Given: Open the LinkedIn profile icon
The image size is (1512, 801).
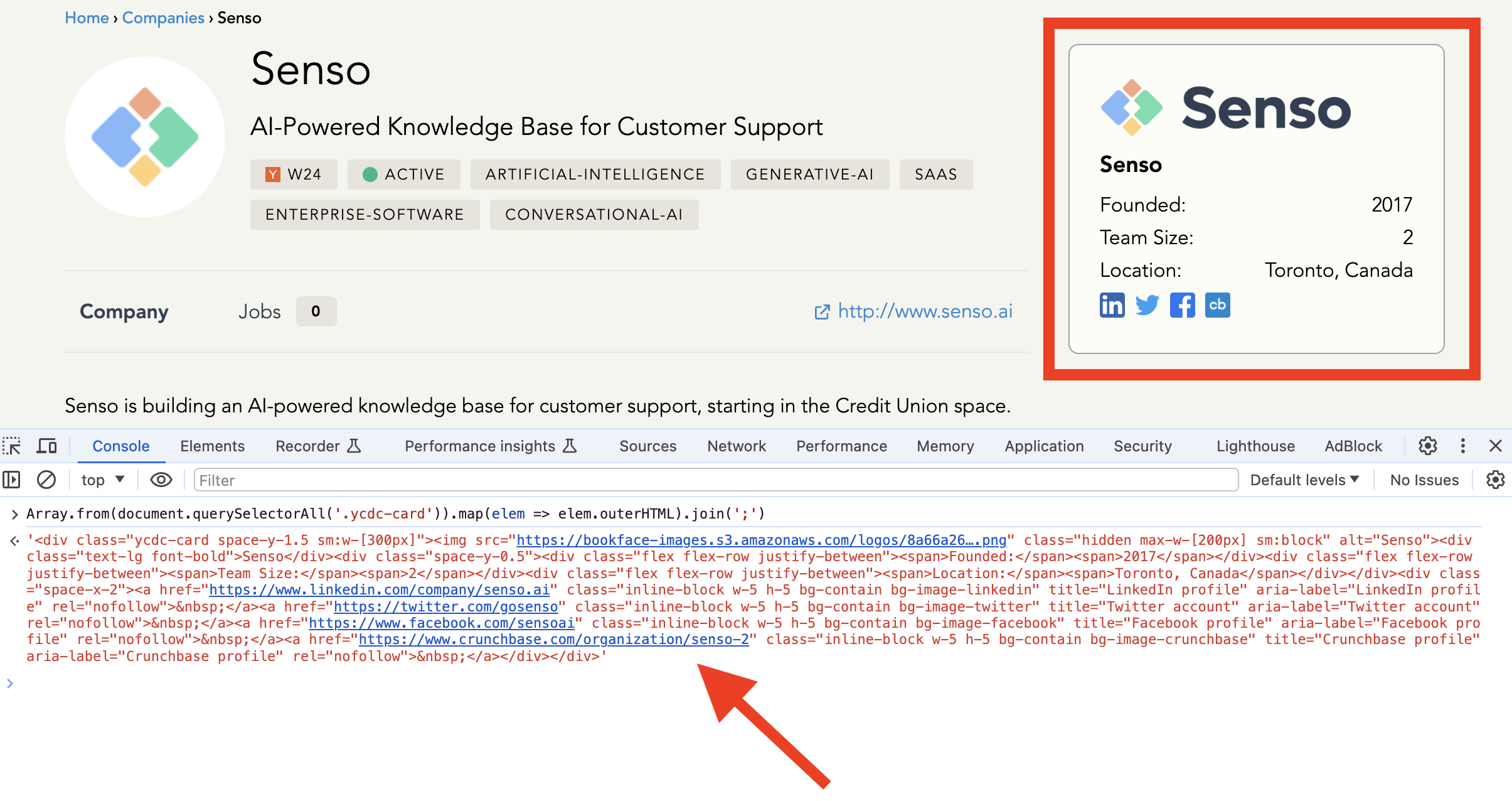Looking at the screenshot, I should click(1112, 306).
